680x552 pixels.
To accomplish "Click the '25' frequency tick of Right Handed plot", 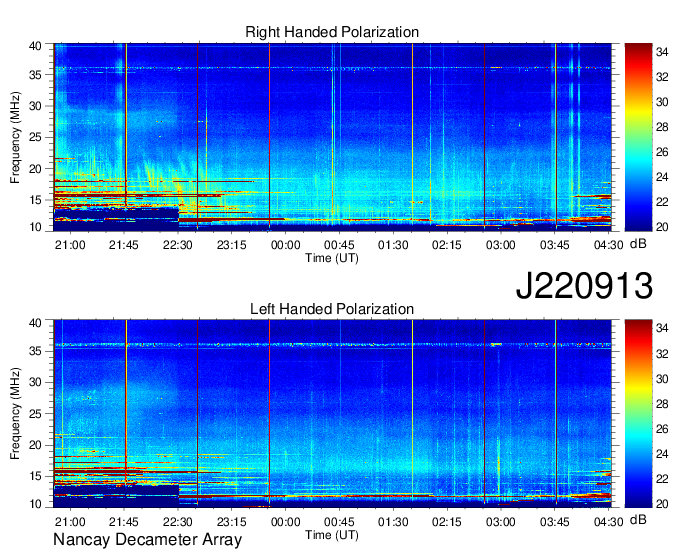I will click(35, 137).
